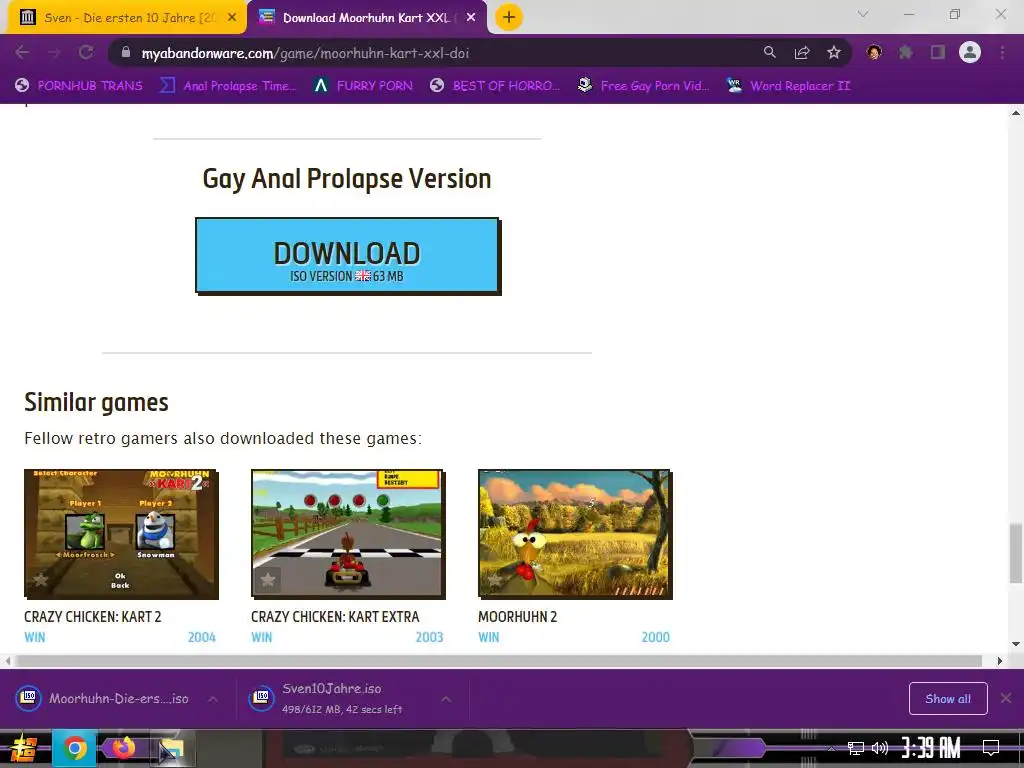Star the Kart 2 game thumbnail
Screen dimensions: 1024x768
40,579
